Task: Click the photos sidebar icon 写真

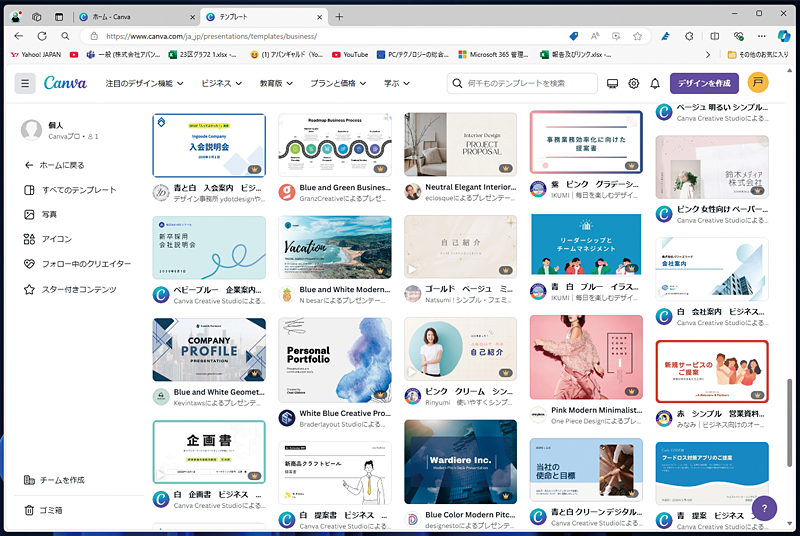Action: coord(29,214)
